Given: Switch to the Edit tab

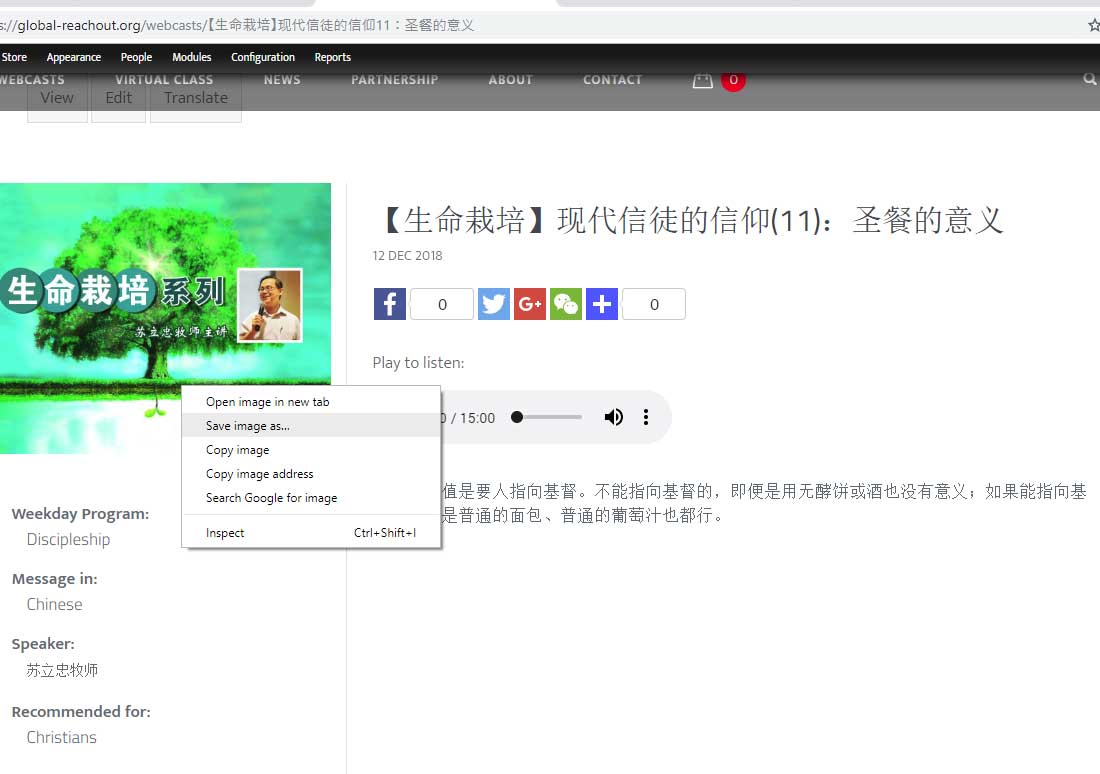Looking at the screenshot, I should pos(119,98).
